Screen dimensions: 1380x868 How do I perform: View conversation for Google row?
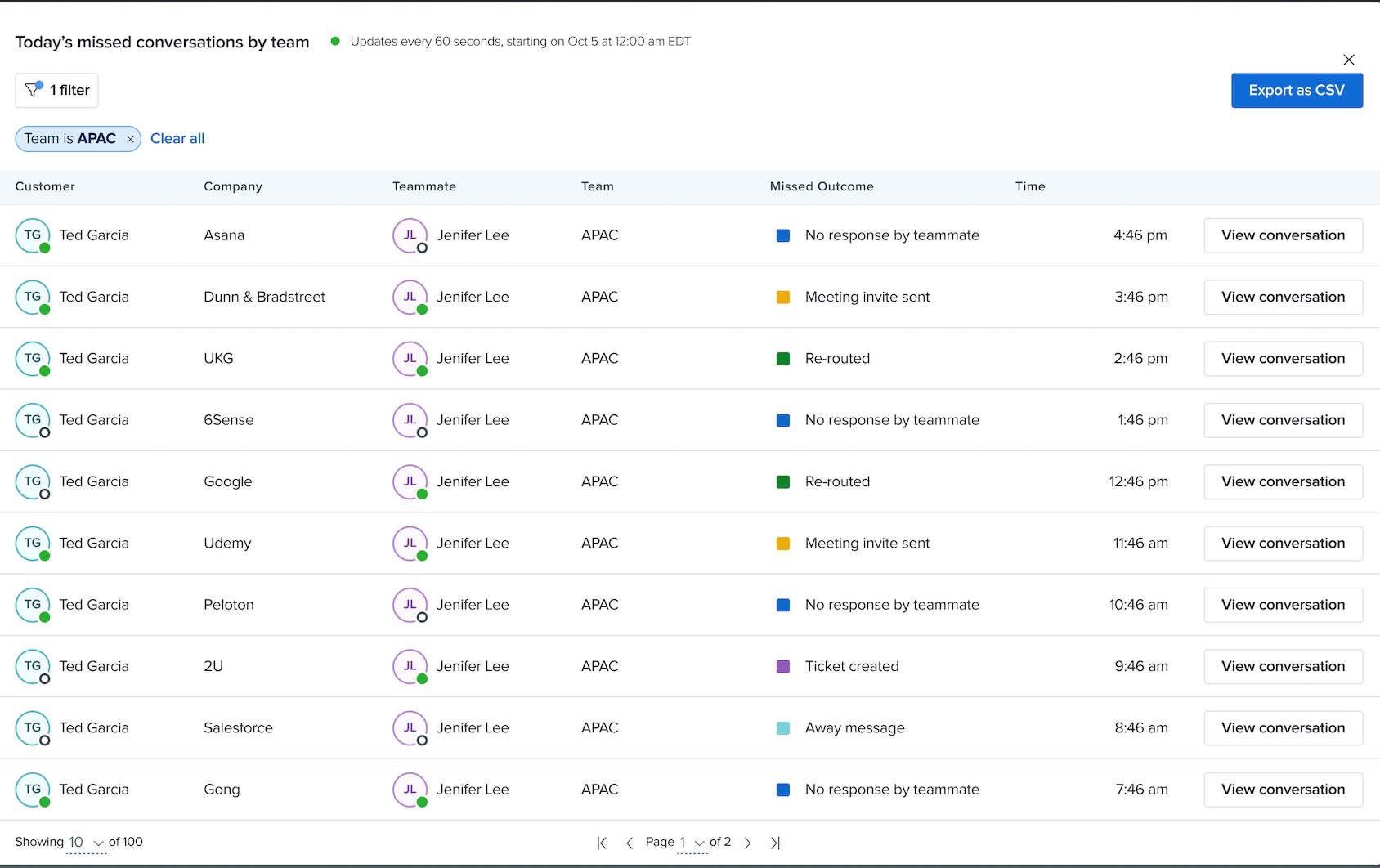pos(1283,481)
